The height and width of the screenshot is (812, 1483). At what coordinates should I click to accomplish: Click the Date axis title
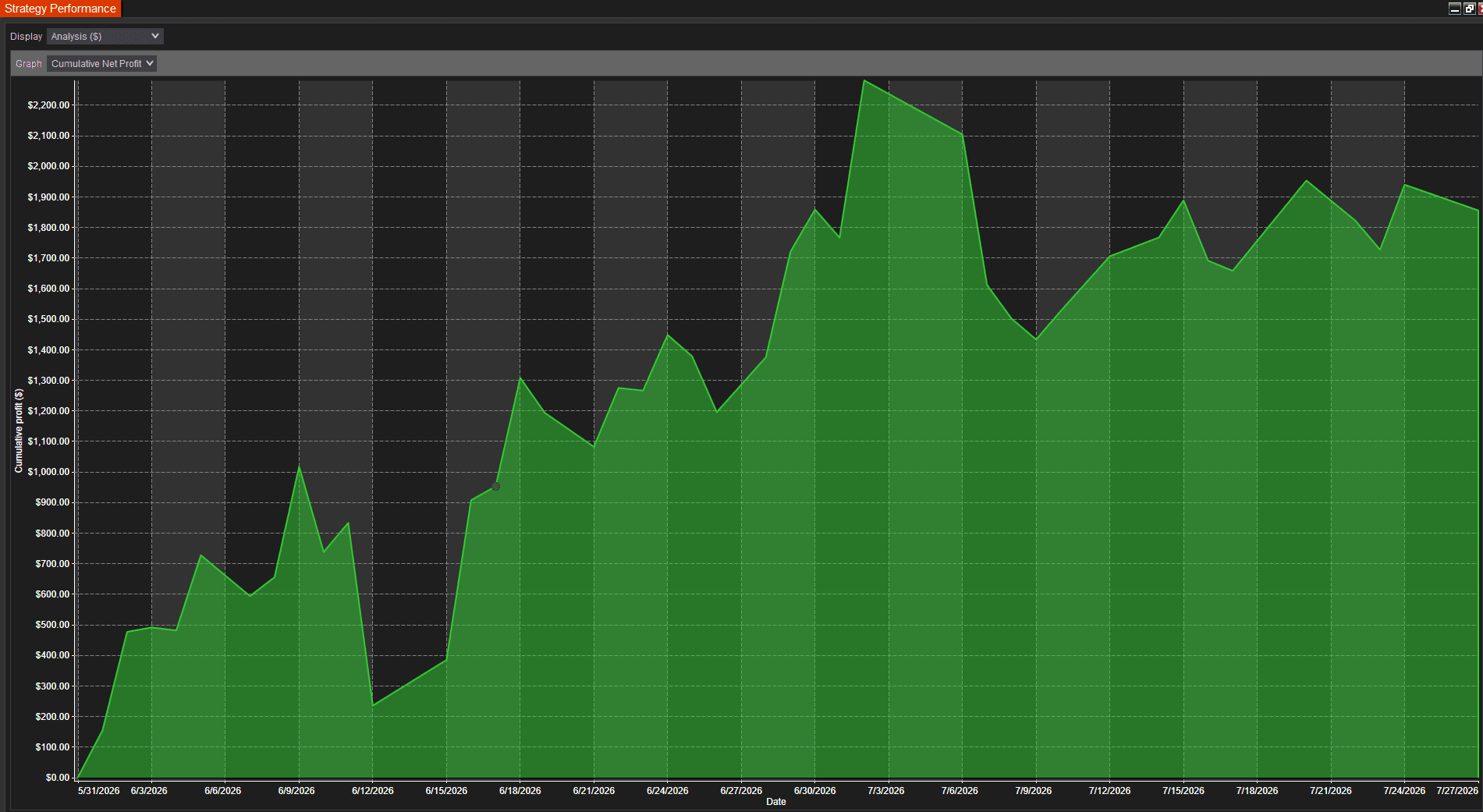(x=775, y=802)
